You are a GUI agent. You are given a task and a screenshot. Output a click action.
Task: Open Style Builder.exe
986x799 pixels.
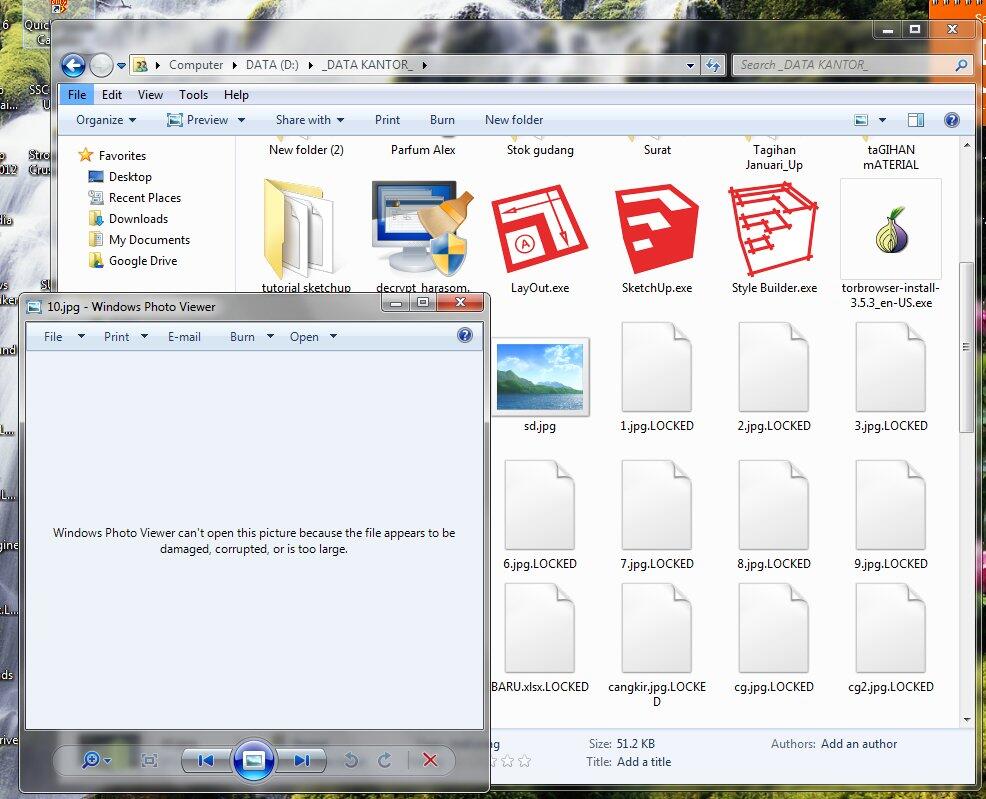point(773,230)
